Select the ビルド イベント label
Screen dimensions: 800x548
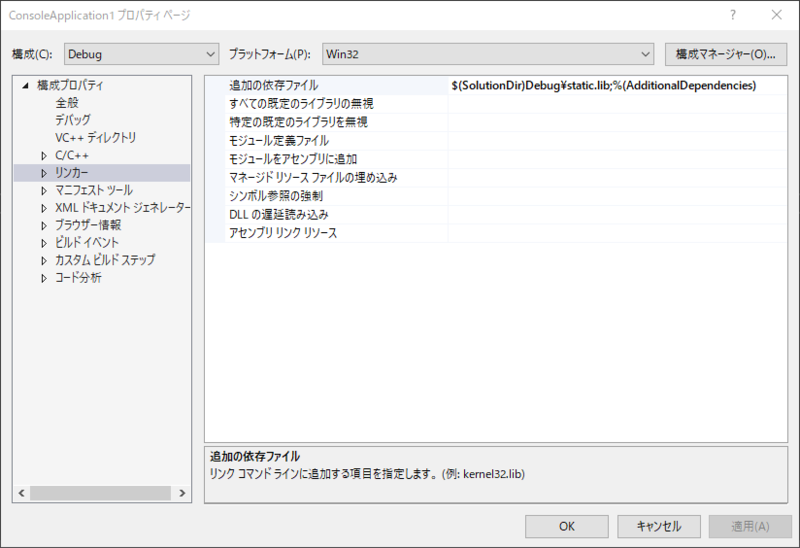click(87, 242)
